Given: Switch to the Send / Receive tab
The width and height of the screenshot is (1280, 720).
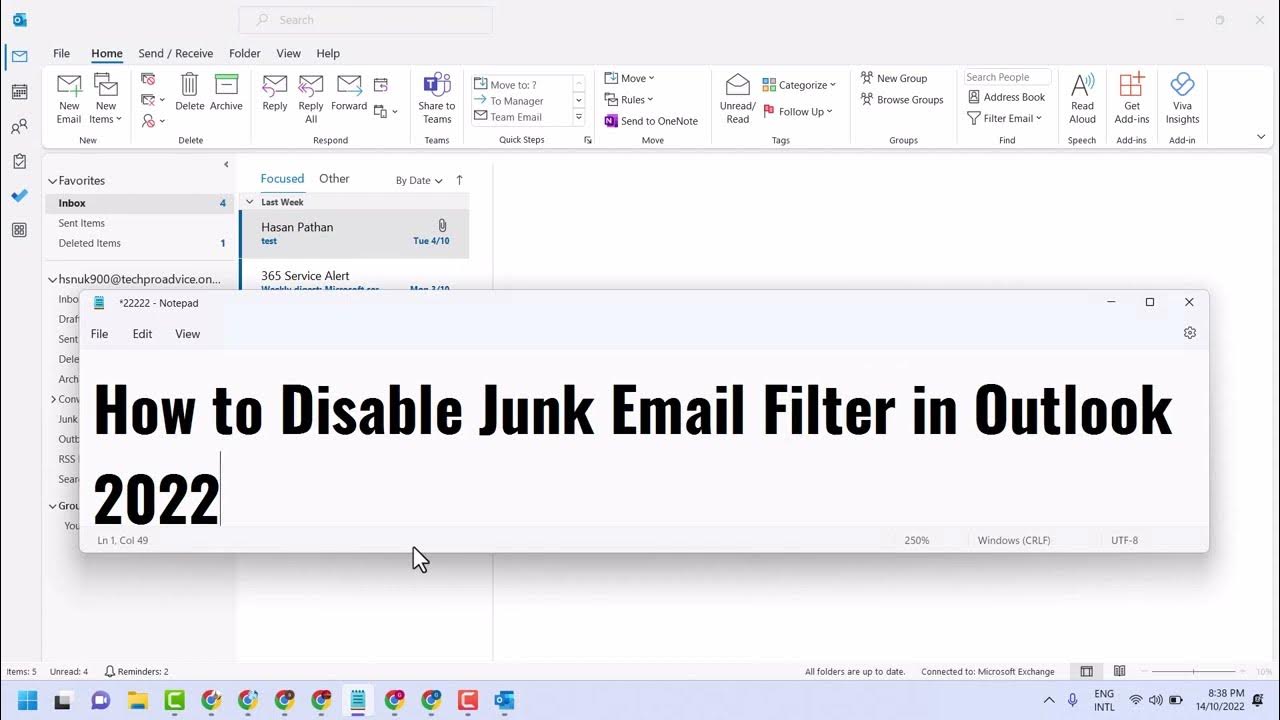Looking at the screenshot, I should [175, 53].
